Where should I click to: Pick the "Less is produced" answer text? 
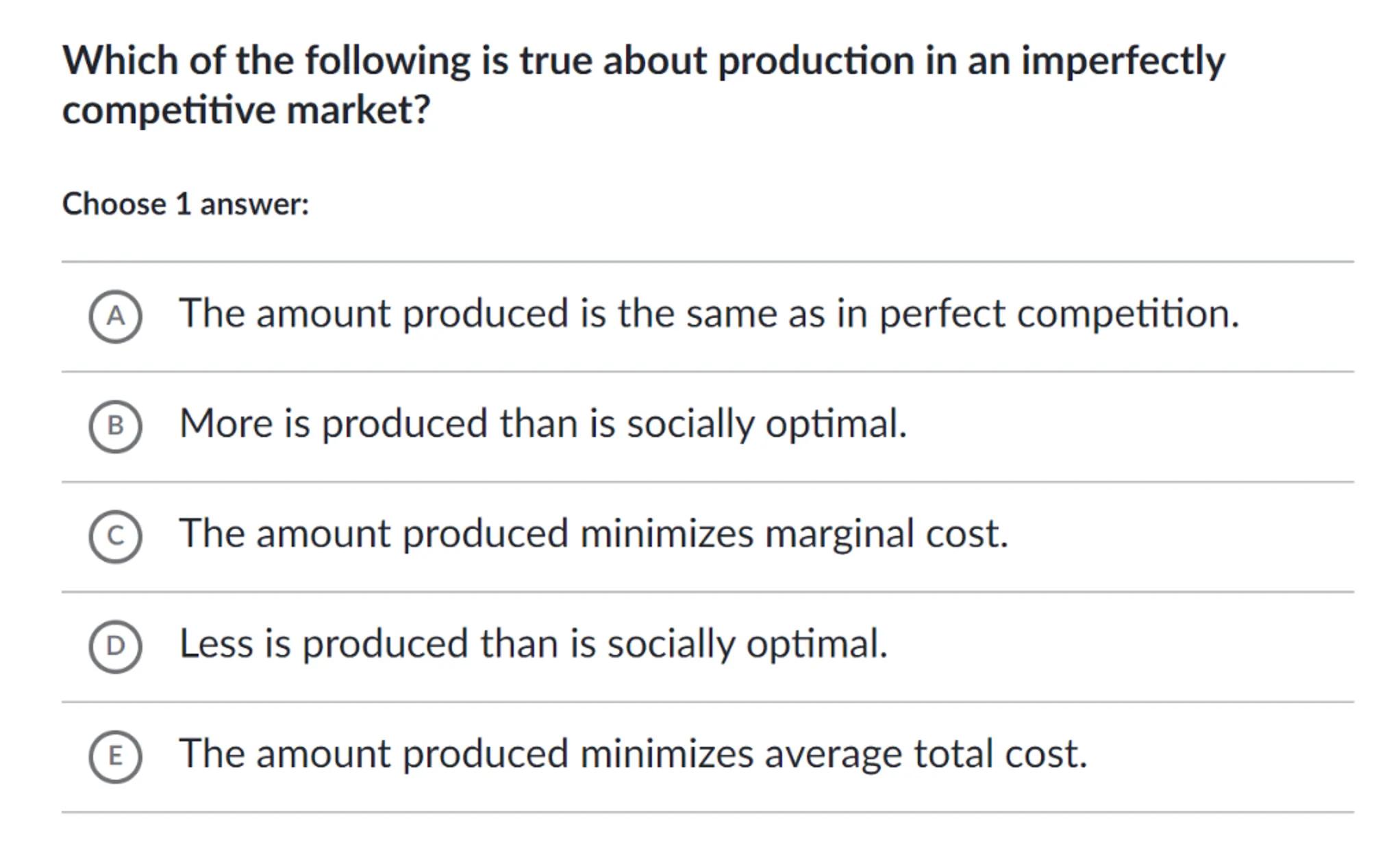point(533,644)
